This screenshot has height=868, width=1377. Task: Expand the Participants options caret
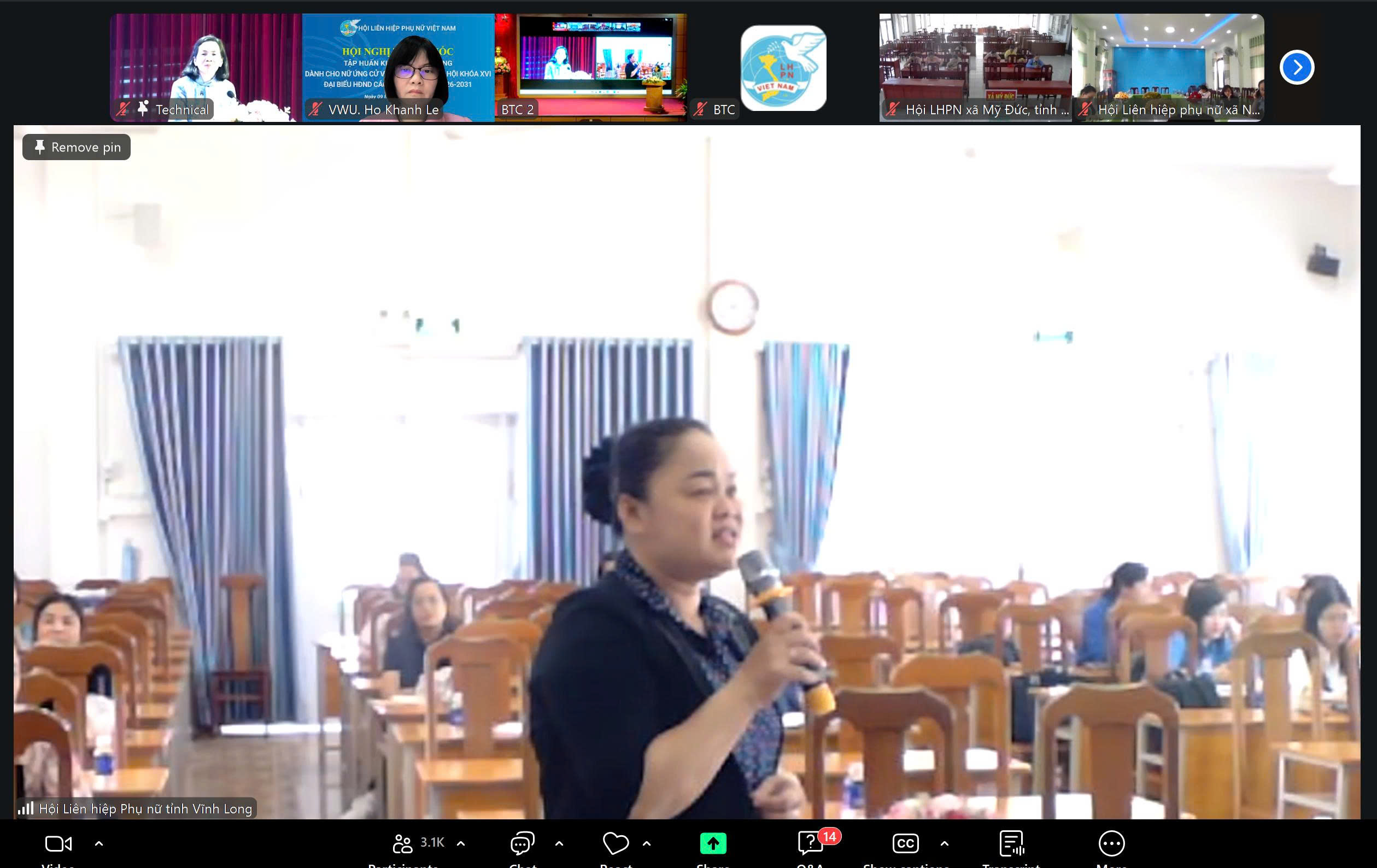[461, 843]
